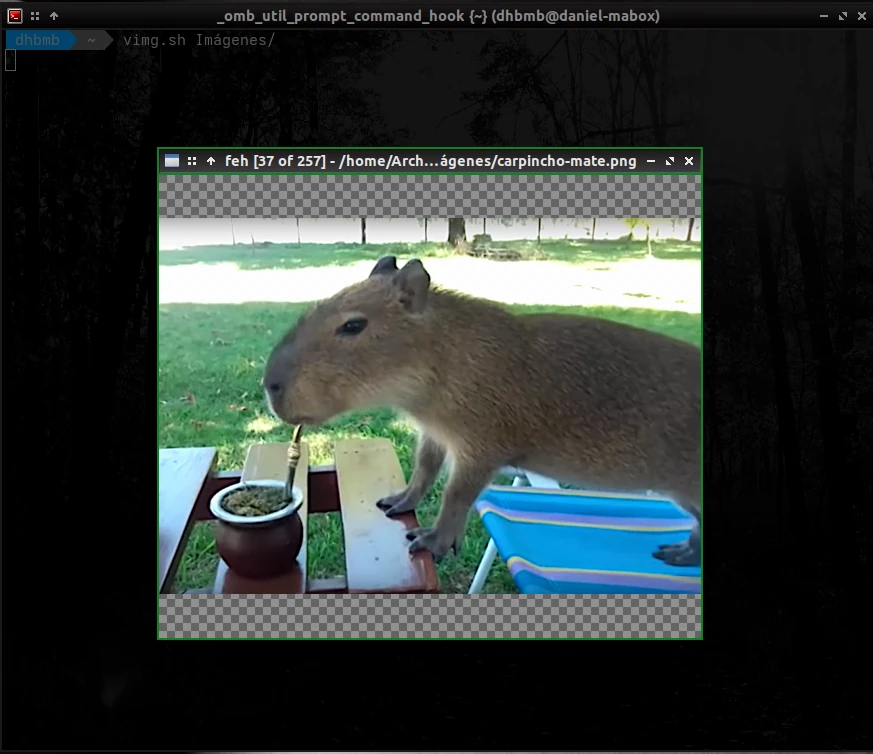Open the terminal window menu icon
The width and height of the screenshot is (873, 754).
coord(15,16)
